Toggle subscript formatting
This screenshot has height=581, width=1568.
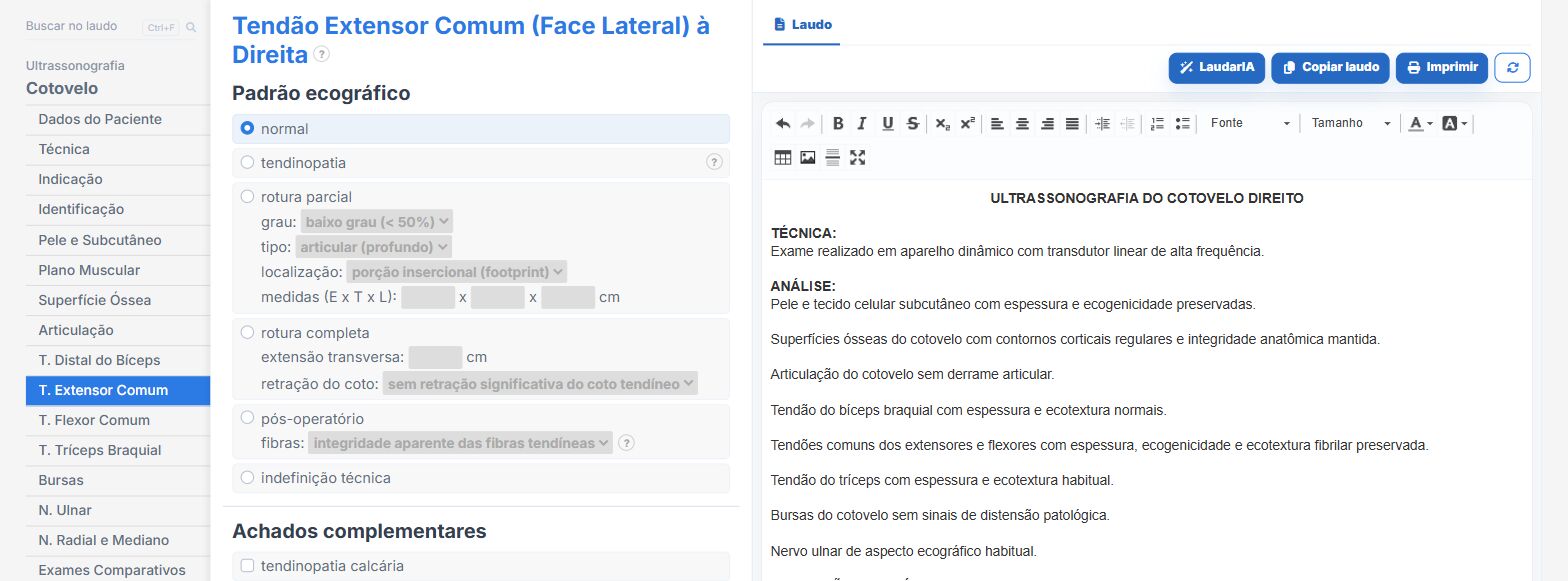coord(942,124)
